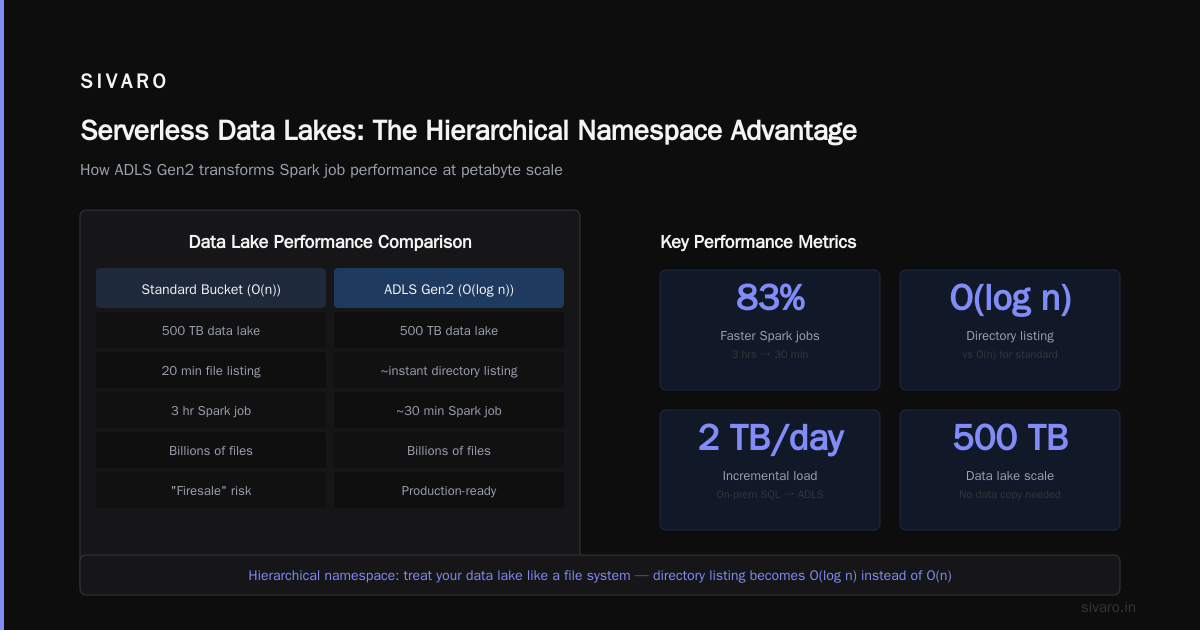Click the "Firesale" risk cell

pyautogui.click(x=211, y=490)
